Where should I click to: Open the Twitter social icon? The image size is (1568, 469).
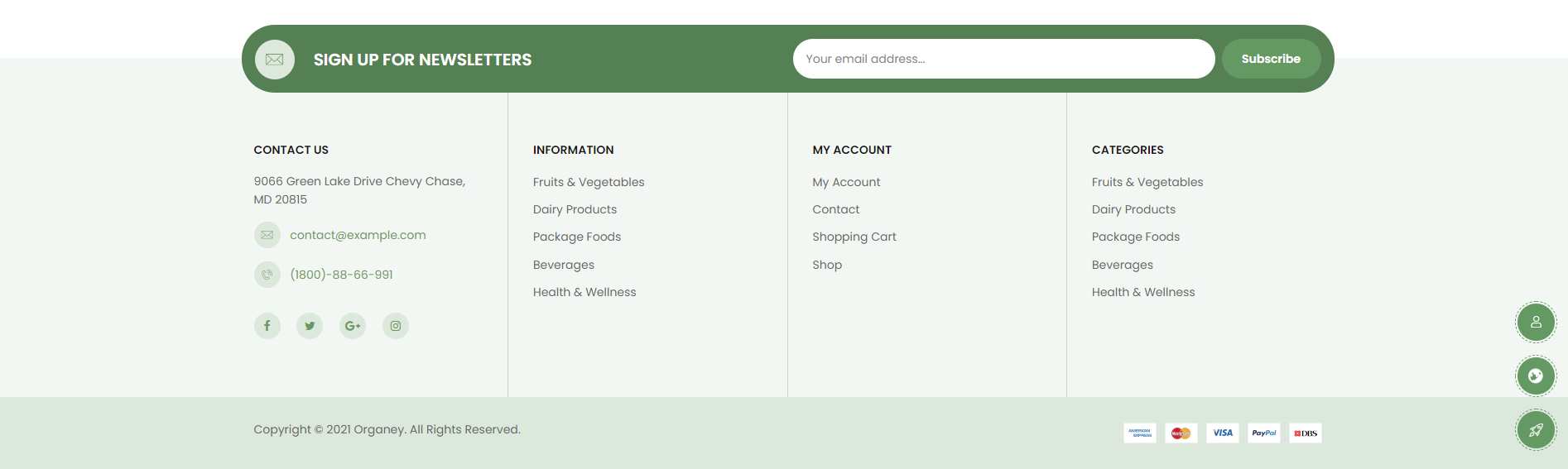(310, 326)
